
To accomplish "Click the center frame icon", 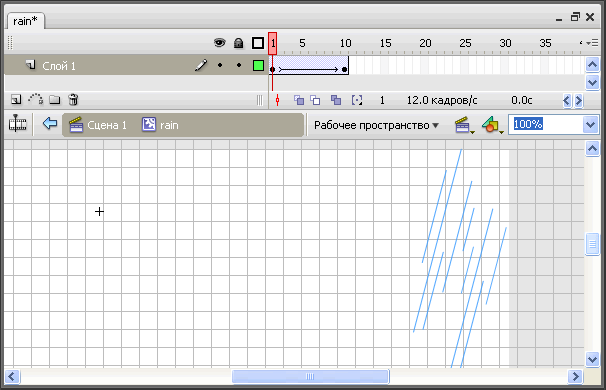I will point(277,100).
